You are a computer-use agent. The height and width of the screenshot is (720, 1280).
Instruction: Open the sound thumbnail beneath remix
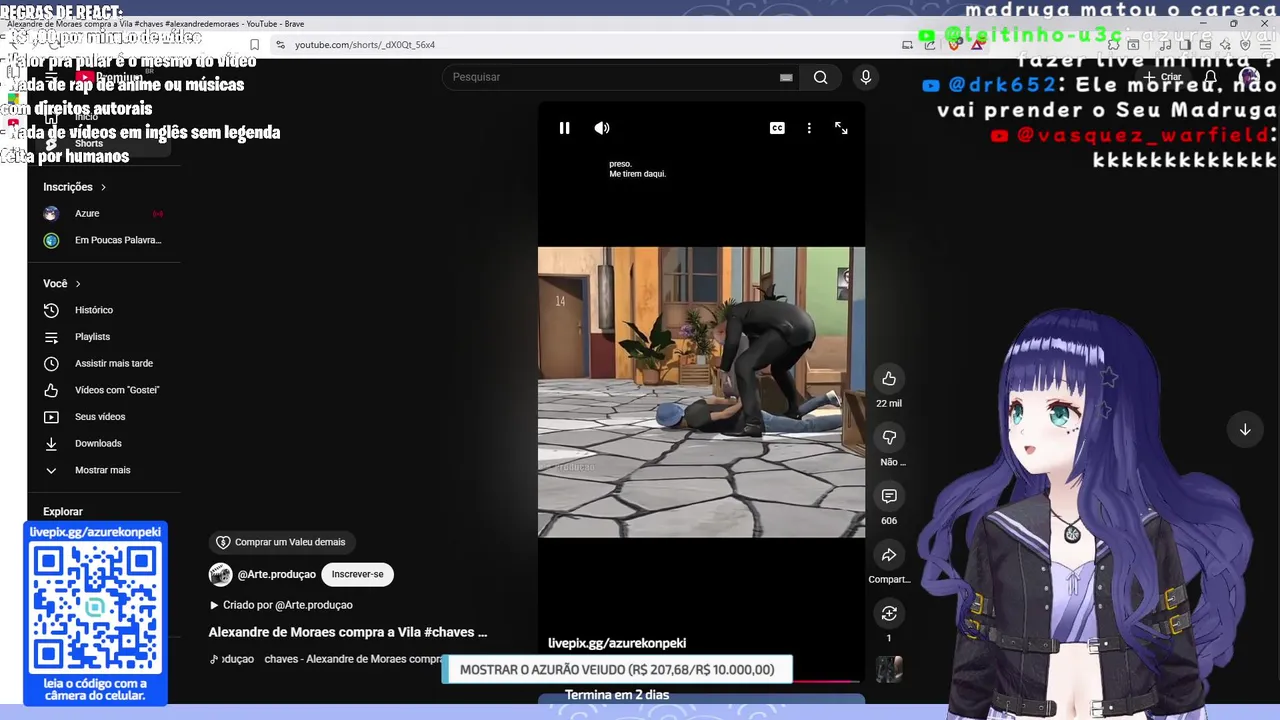point(889,669)
